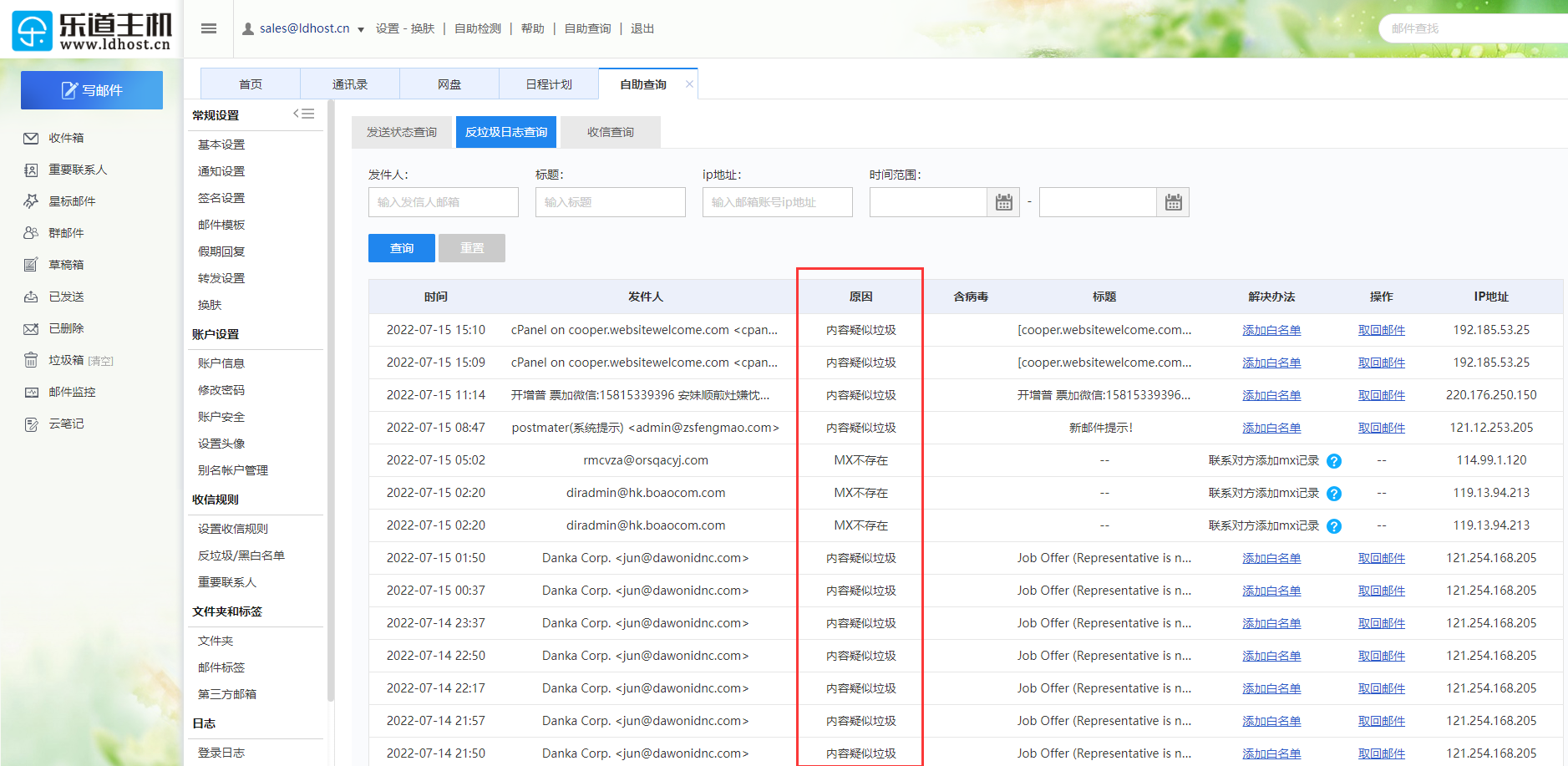Viewport: 1568px width, 766px height.
Task: Click the 标题 subject input field
Action: click(611, 202)
